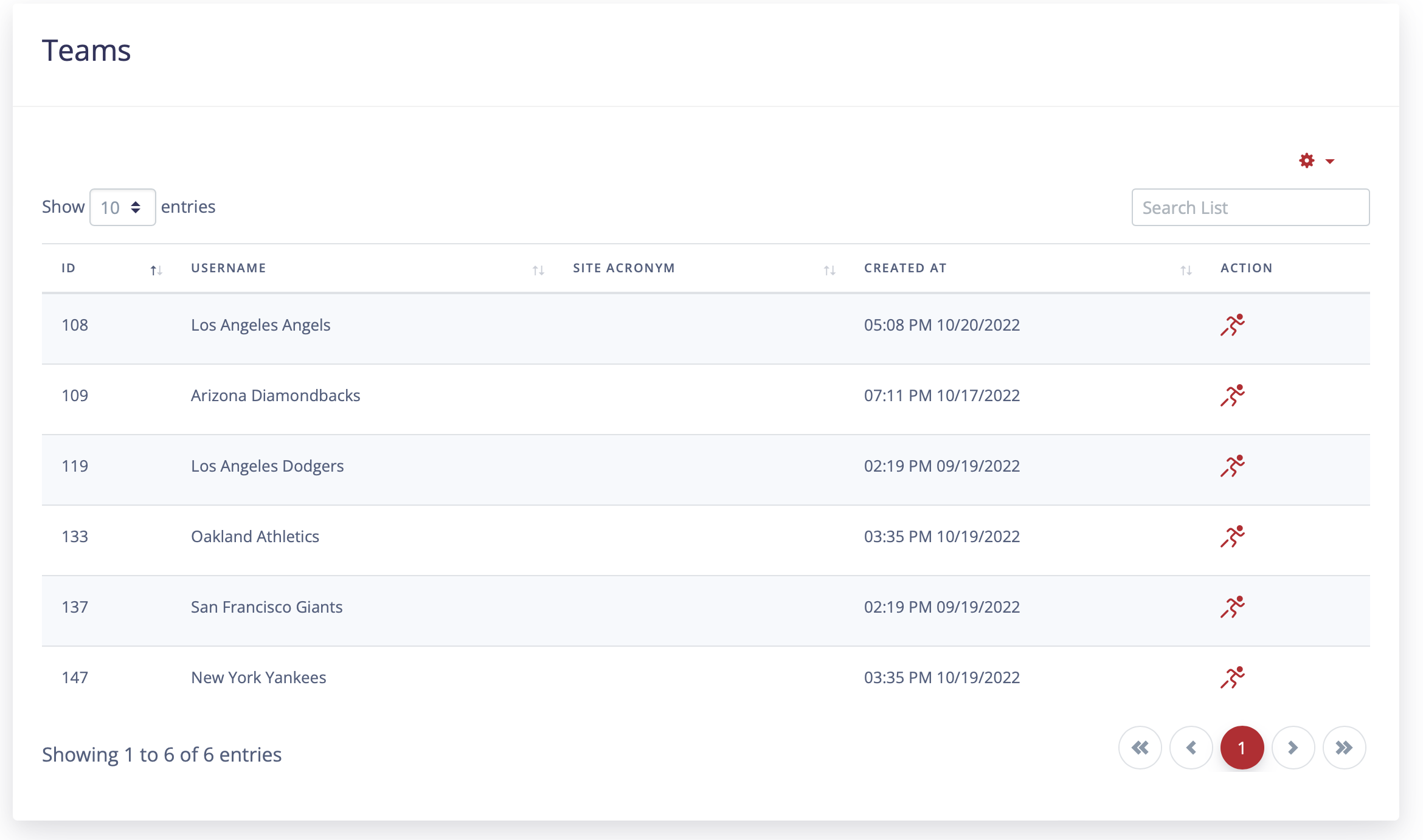Open the red gear settings menu
1423x840 pixels.
click(x=1307, y=161)
